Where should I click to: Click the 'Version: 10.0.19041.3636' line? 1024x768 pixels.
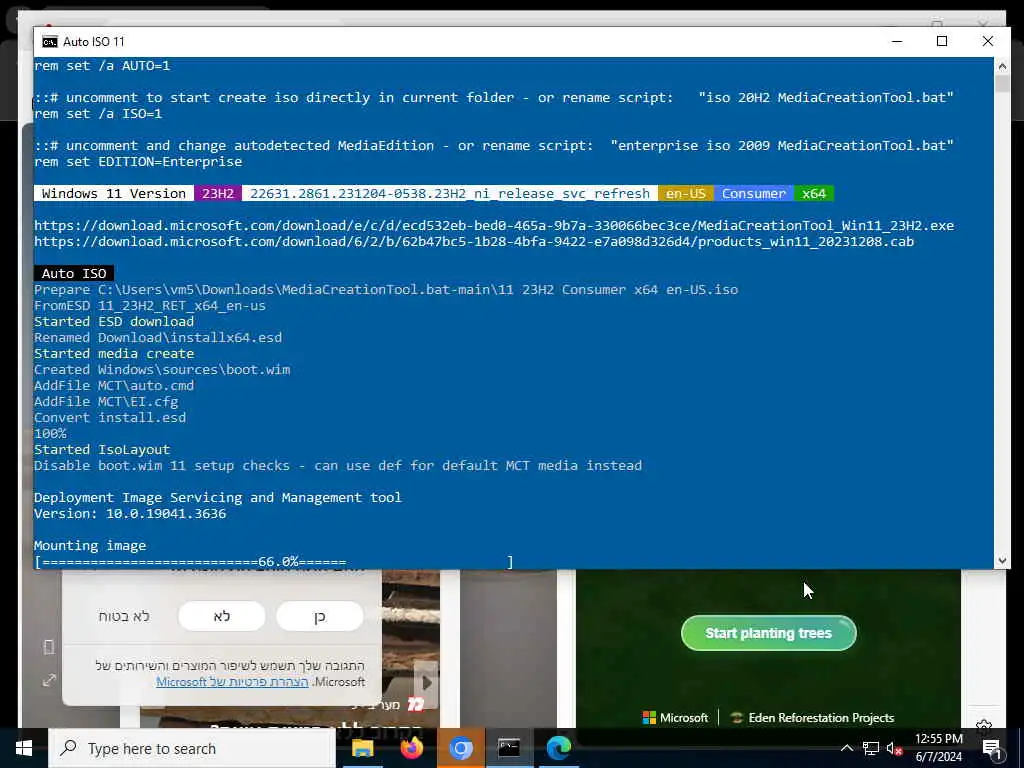[130, 514]
